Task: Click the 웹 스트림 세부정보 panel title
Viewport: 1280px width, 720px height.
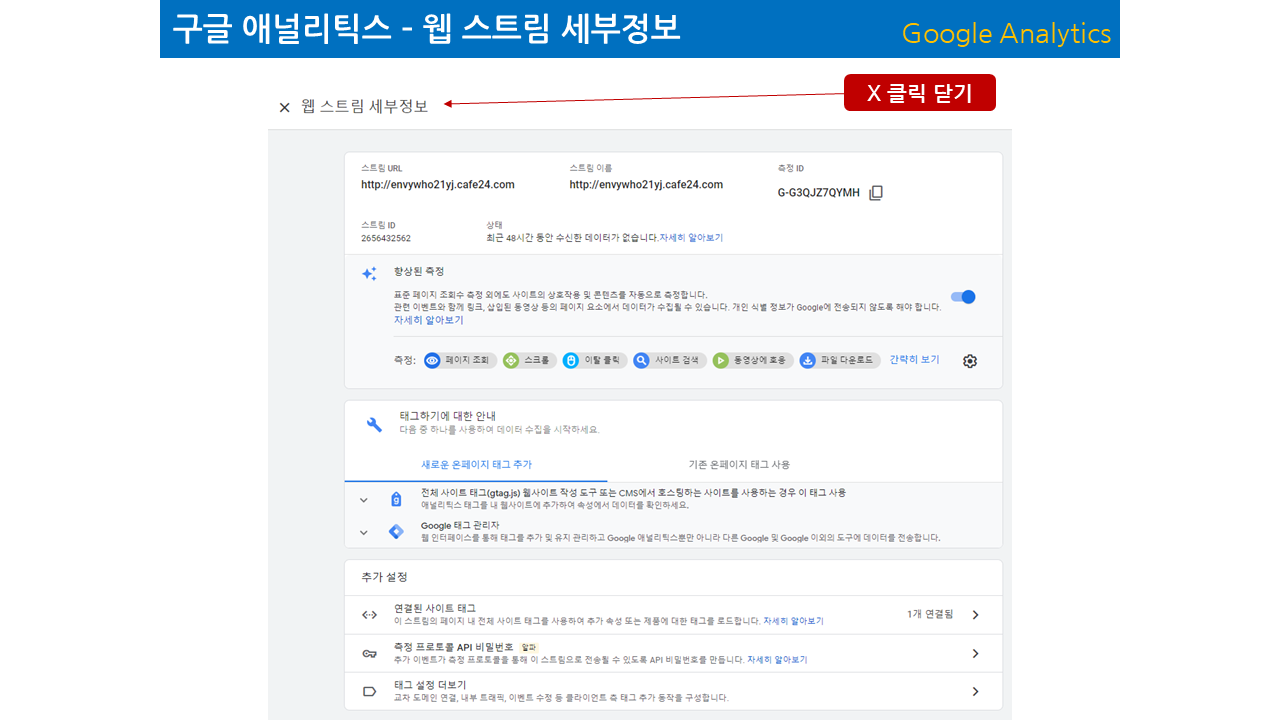Action: (364, 106)
